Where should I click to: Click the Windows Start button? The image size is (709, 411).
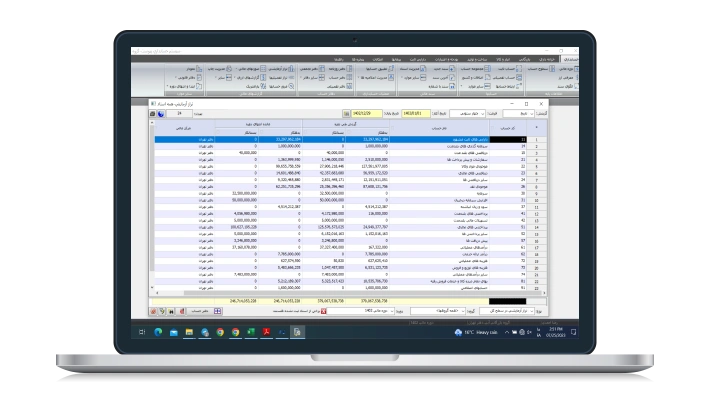(143, 331)
